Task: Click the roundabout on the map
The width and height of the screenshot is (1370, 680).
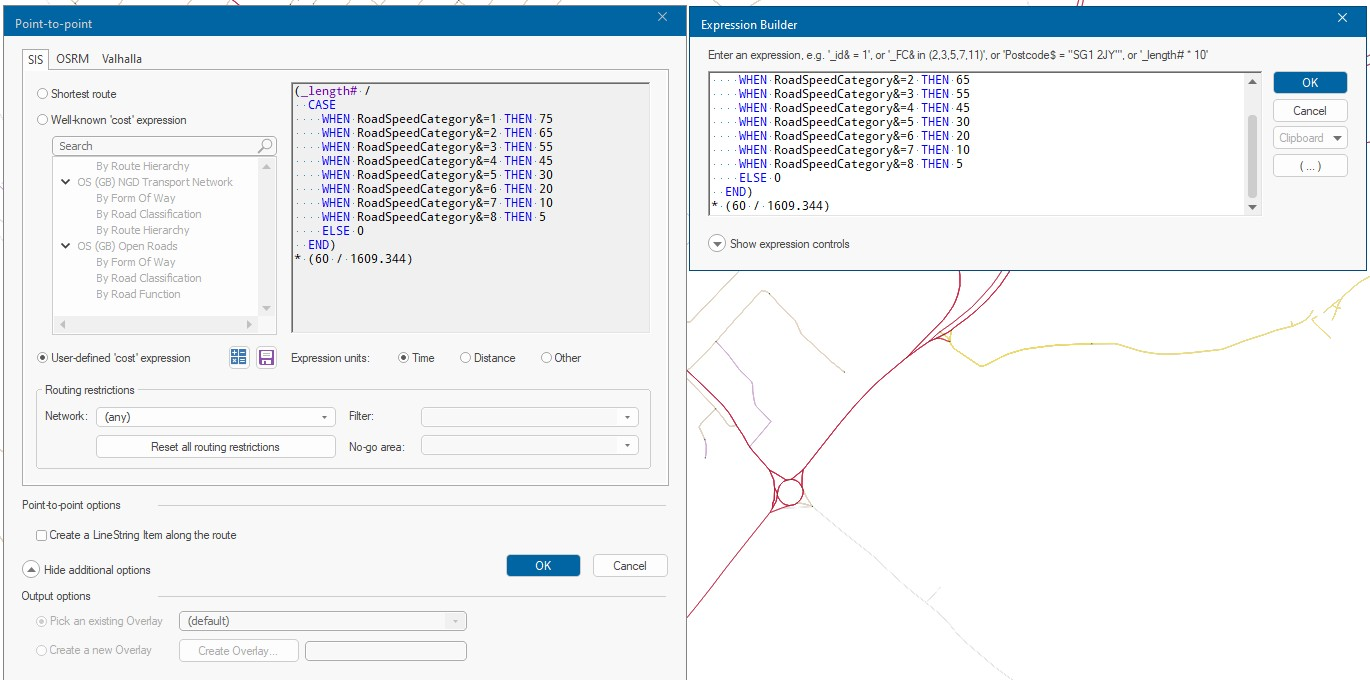Action: pyautogui.click(x=790, y=493)
